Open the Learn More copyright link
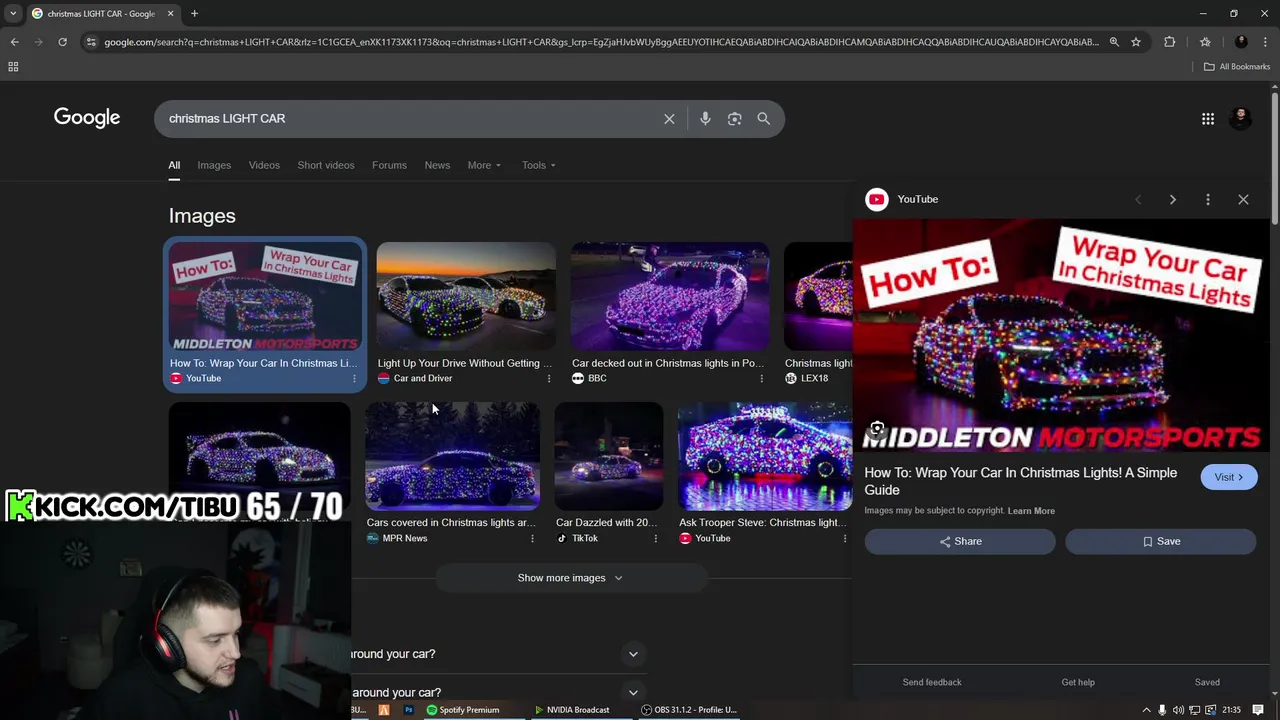 (x=1031, y=511)
